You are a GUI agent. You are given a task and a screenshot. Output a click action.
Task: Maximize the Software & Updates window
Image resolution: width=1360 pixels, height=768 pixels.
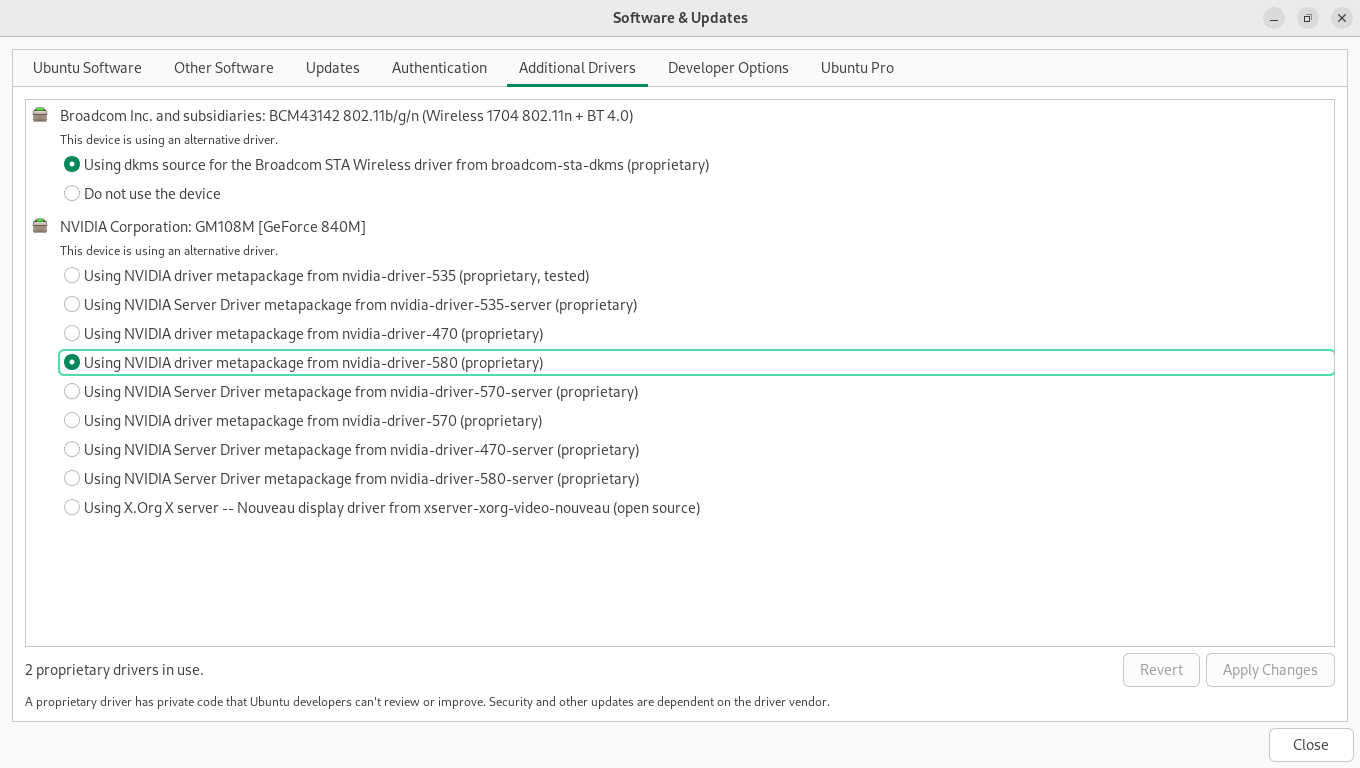tap(1307, 18)
